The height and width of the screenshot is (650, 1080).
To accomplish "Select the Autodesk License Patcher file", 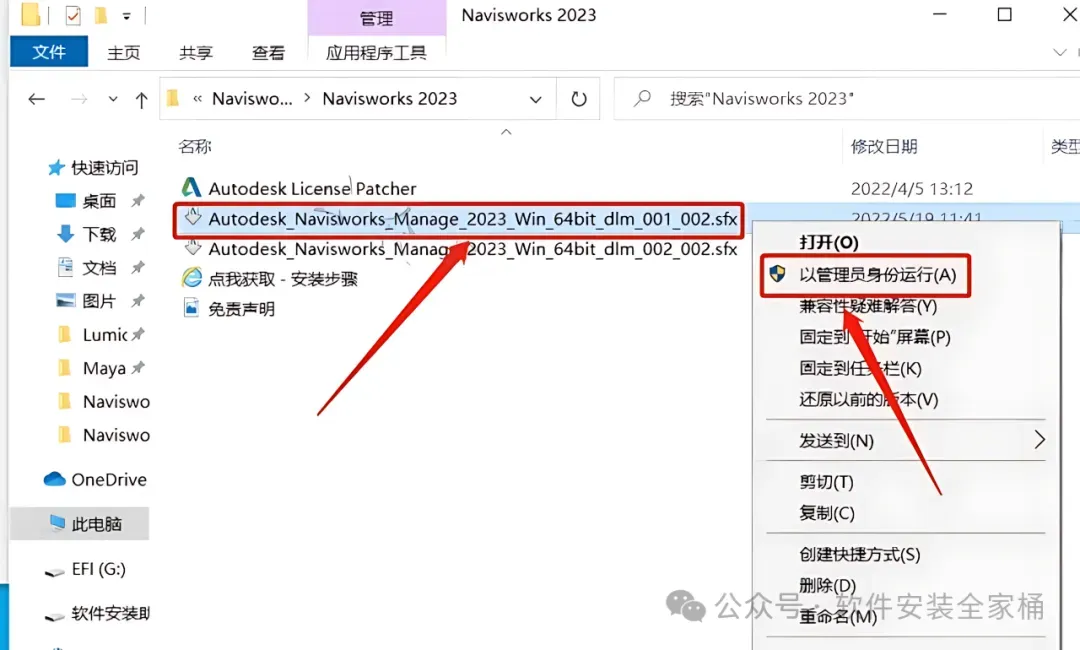I will [312, 188].
